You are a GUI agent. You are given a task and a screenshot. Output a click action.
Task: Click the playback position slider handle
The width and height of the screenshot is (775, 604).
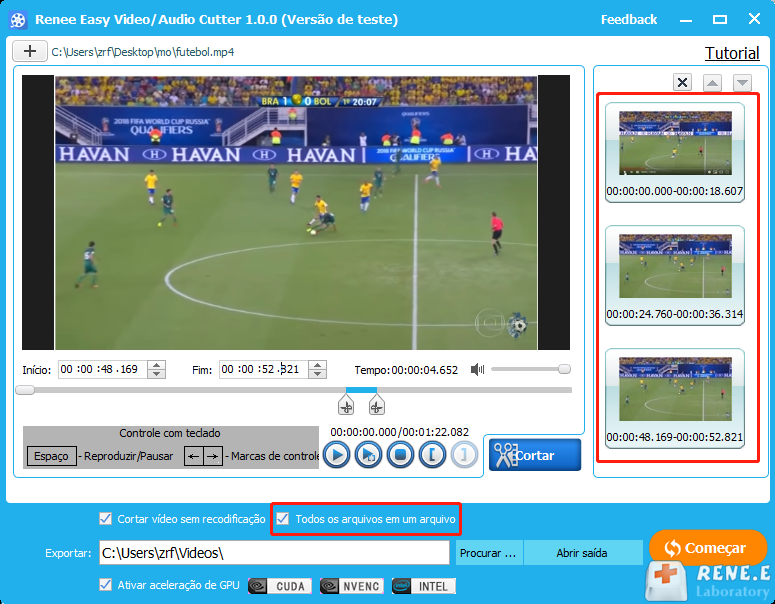[x=25, y=390]
